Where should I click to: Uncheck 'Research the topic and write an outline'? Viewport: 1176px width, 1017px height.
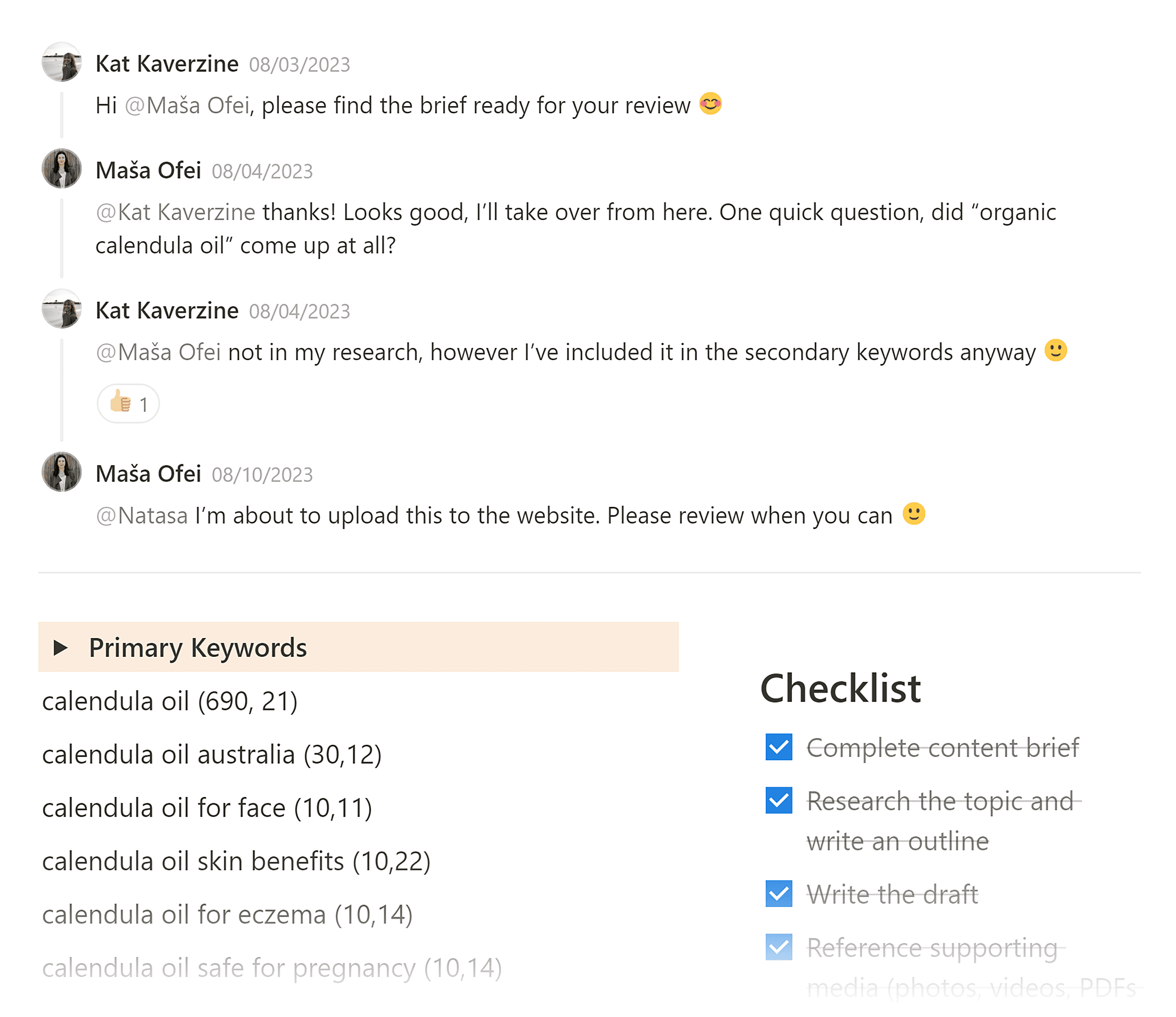779,800
